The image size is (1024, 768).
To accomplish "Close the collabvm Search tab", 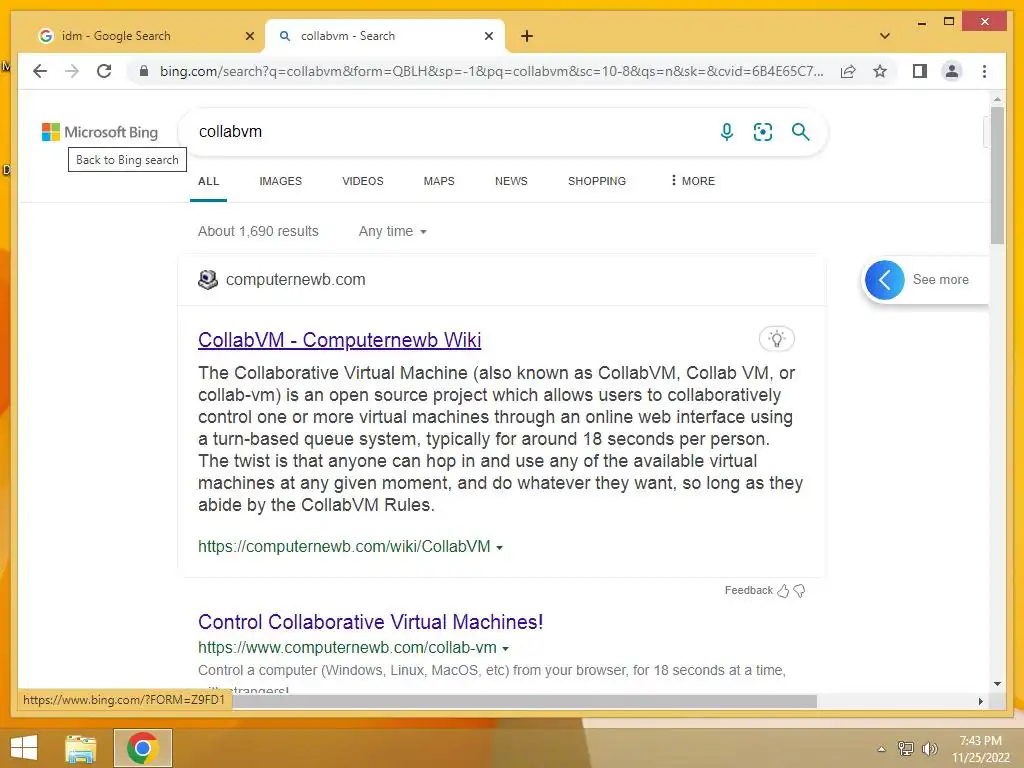I will pos(488,36).
